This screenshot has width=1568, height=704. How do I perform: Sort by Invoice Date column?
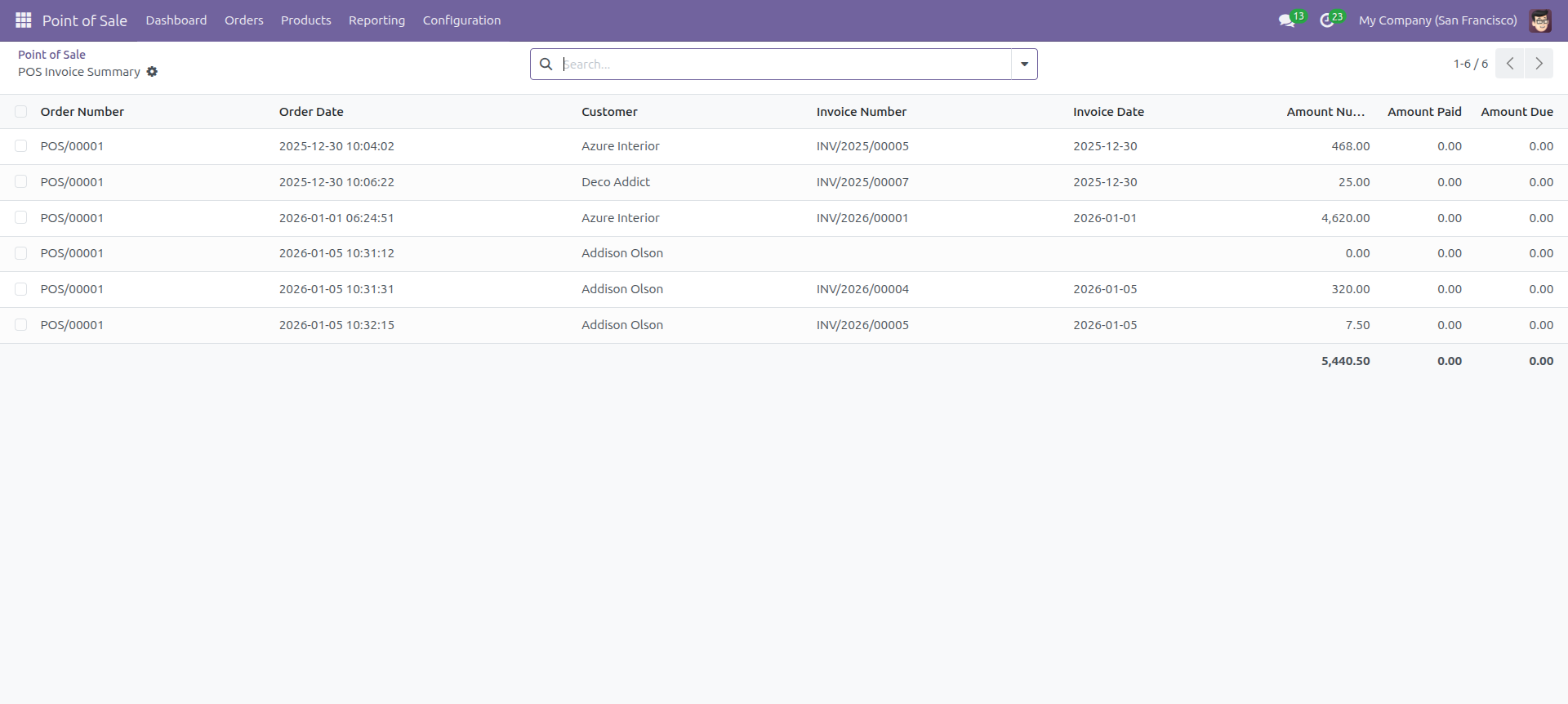pos(1108,112)
